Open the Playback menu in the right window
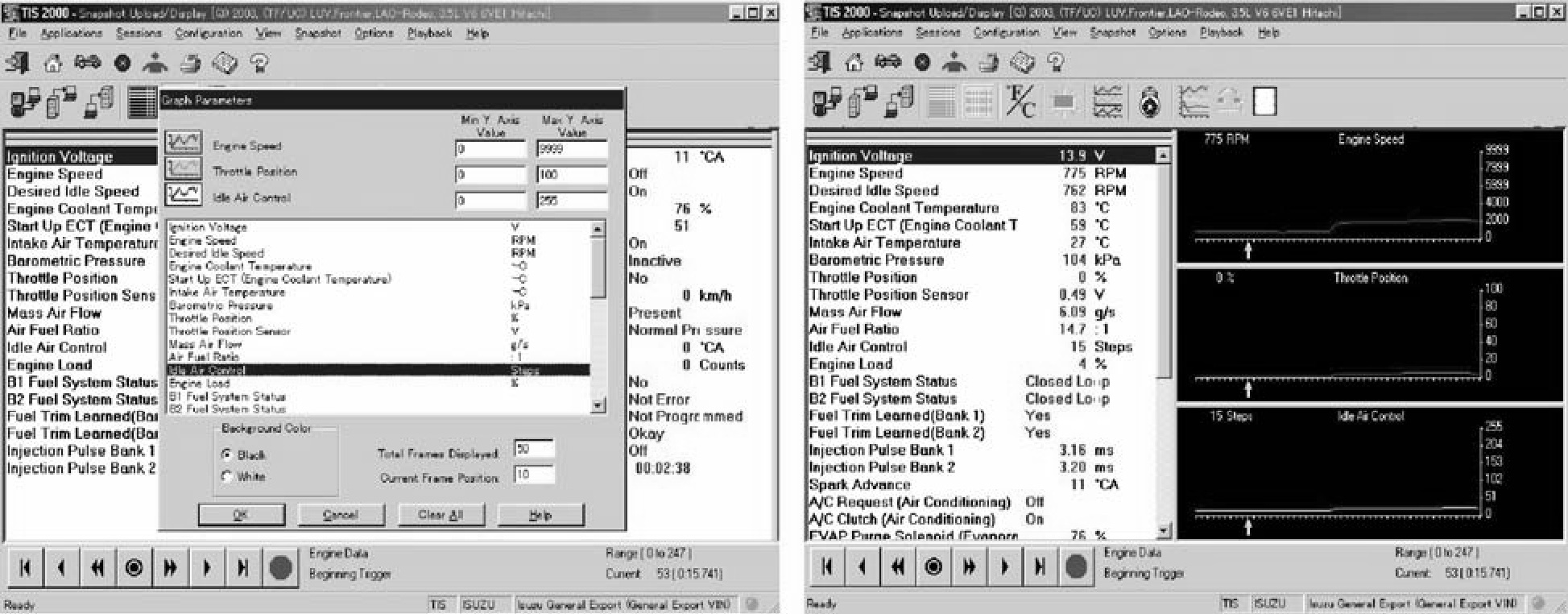This screenshot has width=1568, height=614. click(x=1221, y=32)
